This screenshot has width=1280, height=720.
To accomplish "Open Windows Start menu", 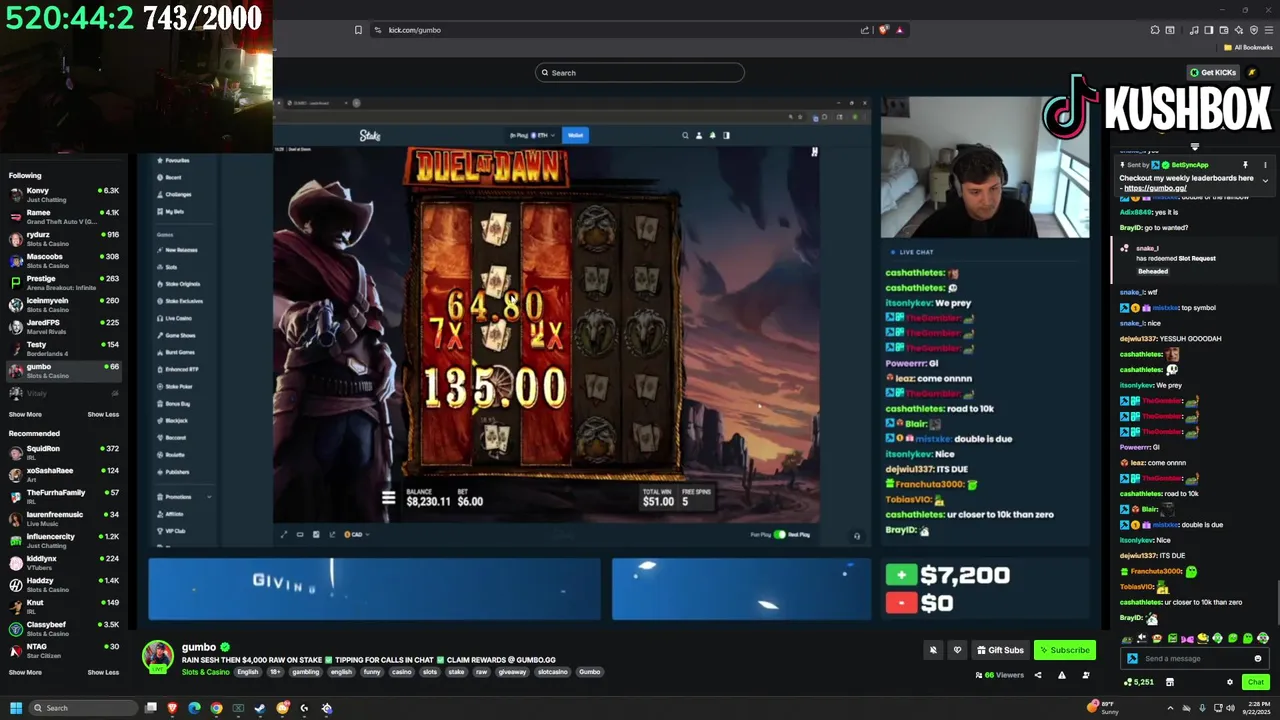I will pos(16,708).
